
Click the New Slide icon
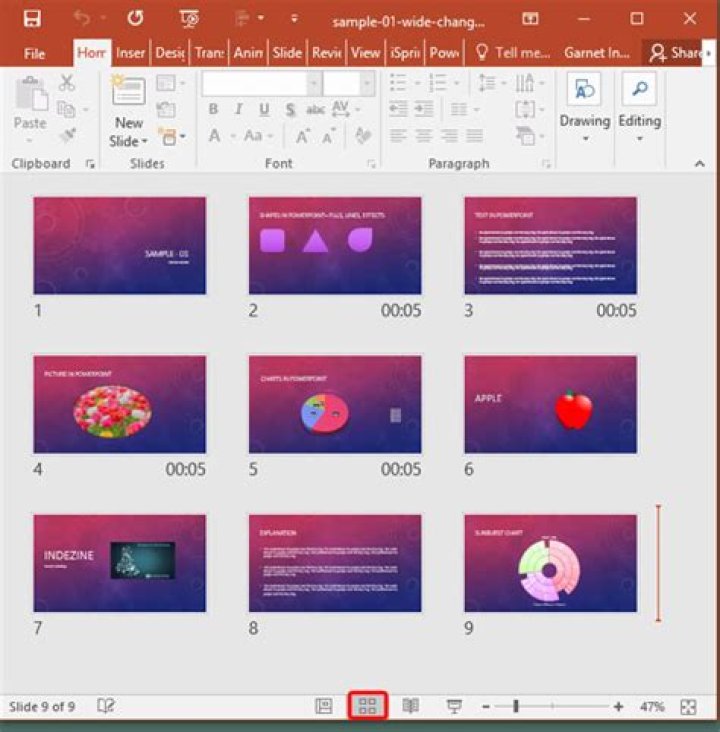click(128, 90)
